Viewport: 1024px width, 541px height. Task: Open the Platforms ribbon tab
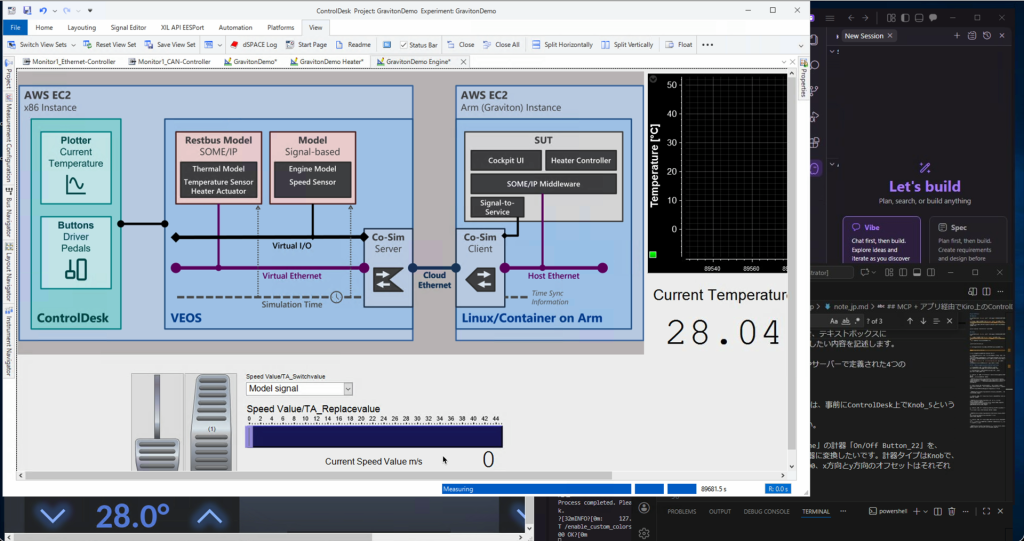pos(281,27)
